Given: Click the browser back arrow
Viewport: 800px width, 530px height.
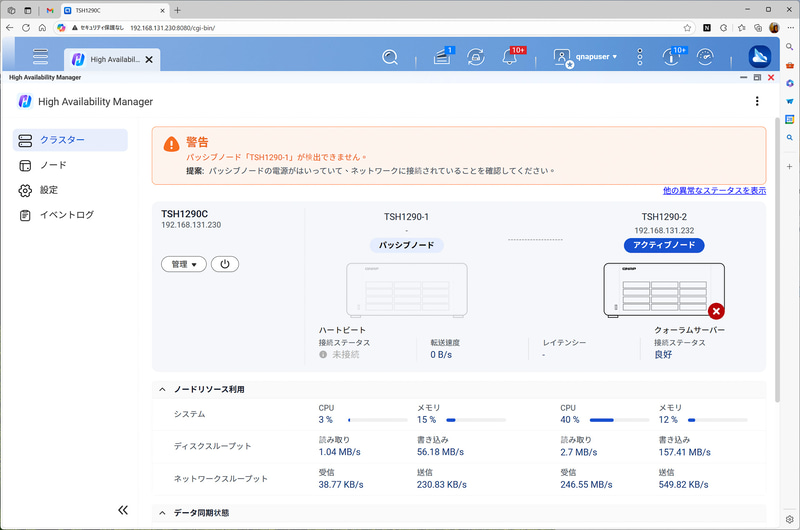Looking at the screenshot, I should pos(9,28).
